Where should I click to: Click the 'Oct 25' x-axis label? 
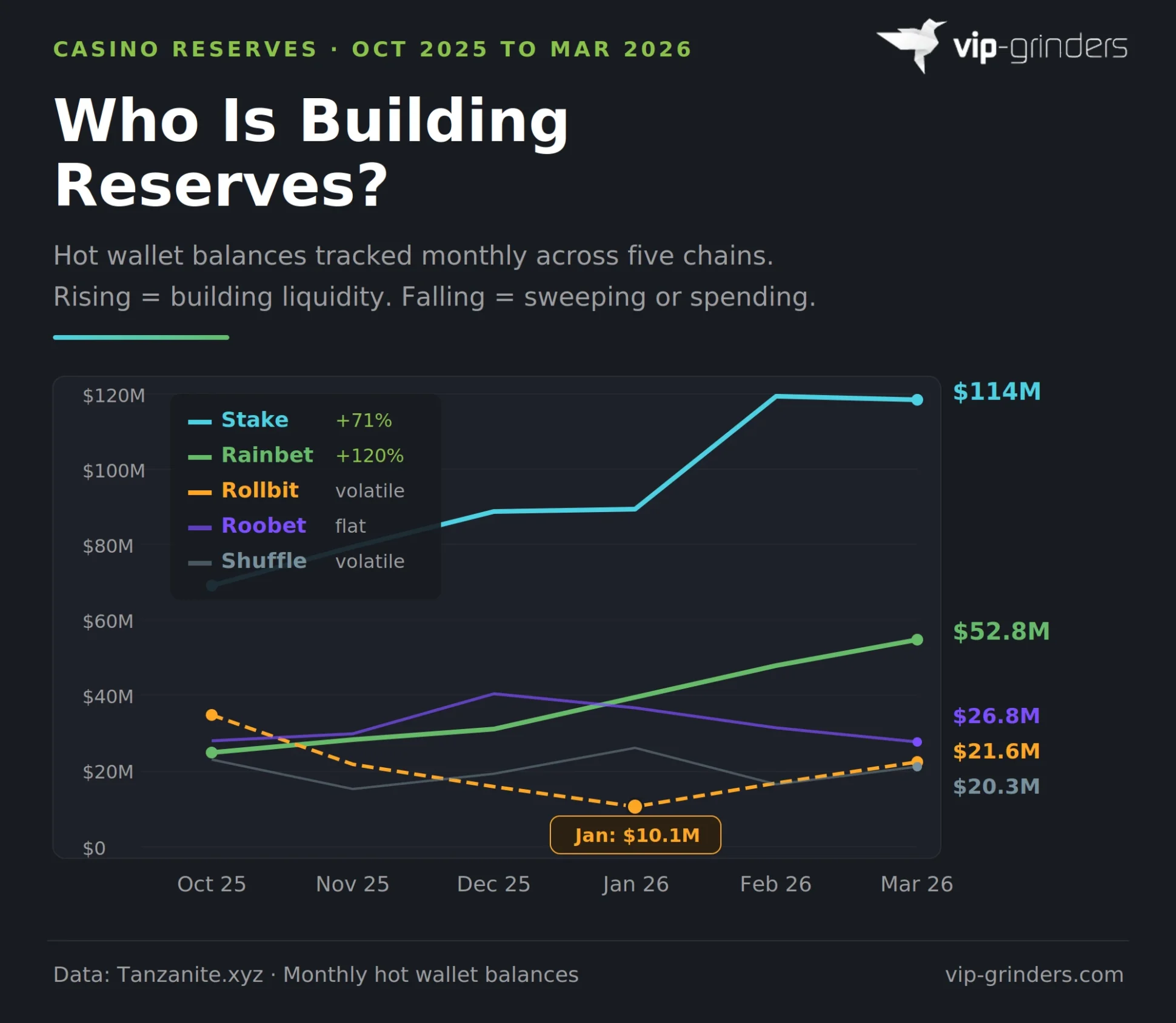[x=212, y=884]
